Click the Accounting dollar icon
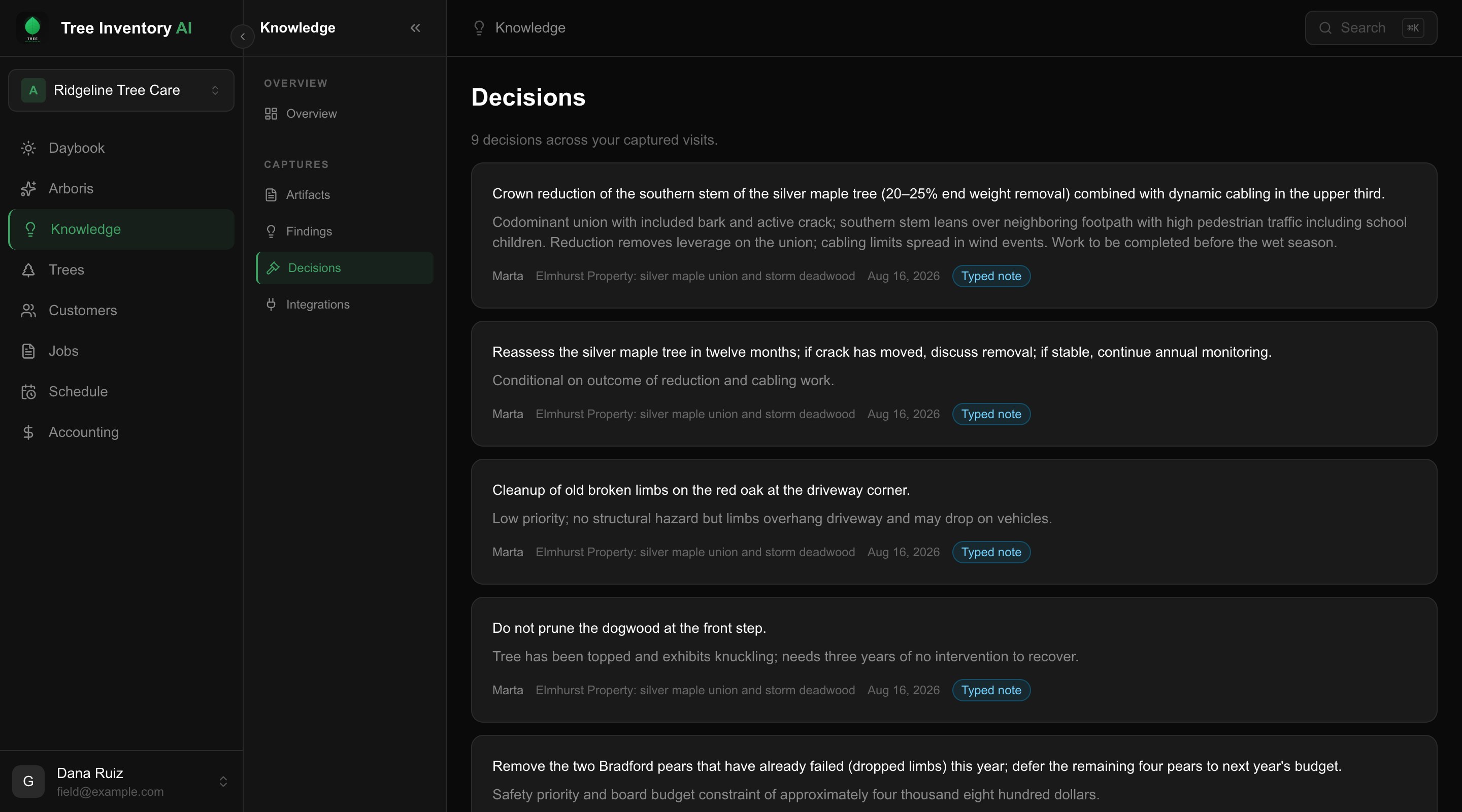Viewport: 1462px width, 812px height. 28,432
